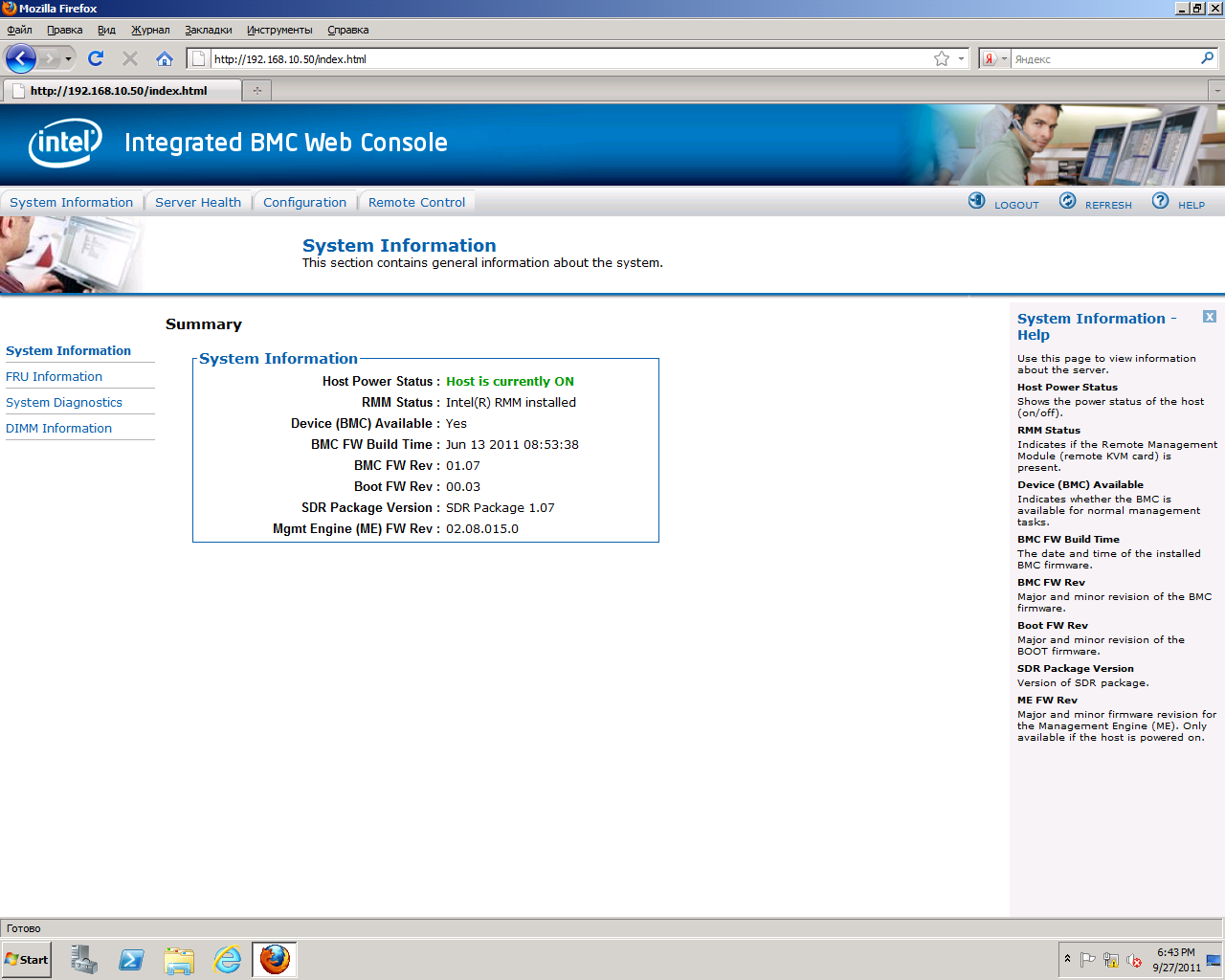Click the BMC console Refresh icon
The width and height of the screenshot is (1225, 980).
(1067, 201)
